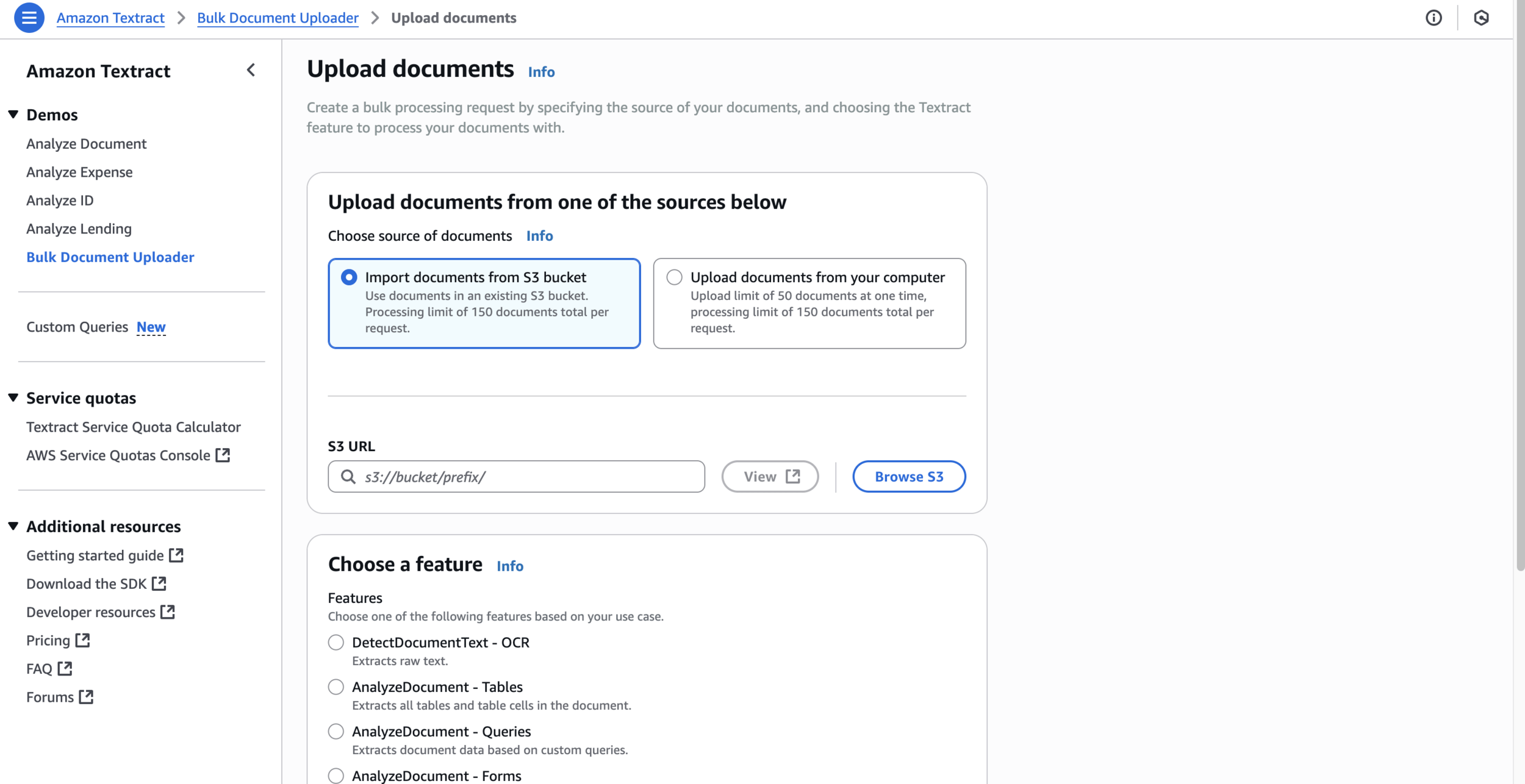The image size is (1525, 784).
Task: Click external icon by AWS Service Quotas Console
Action: coord(223,455)
